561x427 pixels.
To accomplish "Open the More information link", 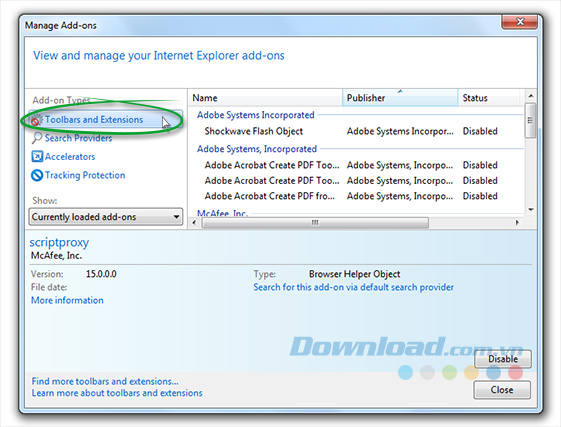I will point(67,300).
